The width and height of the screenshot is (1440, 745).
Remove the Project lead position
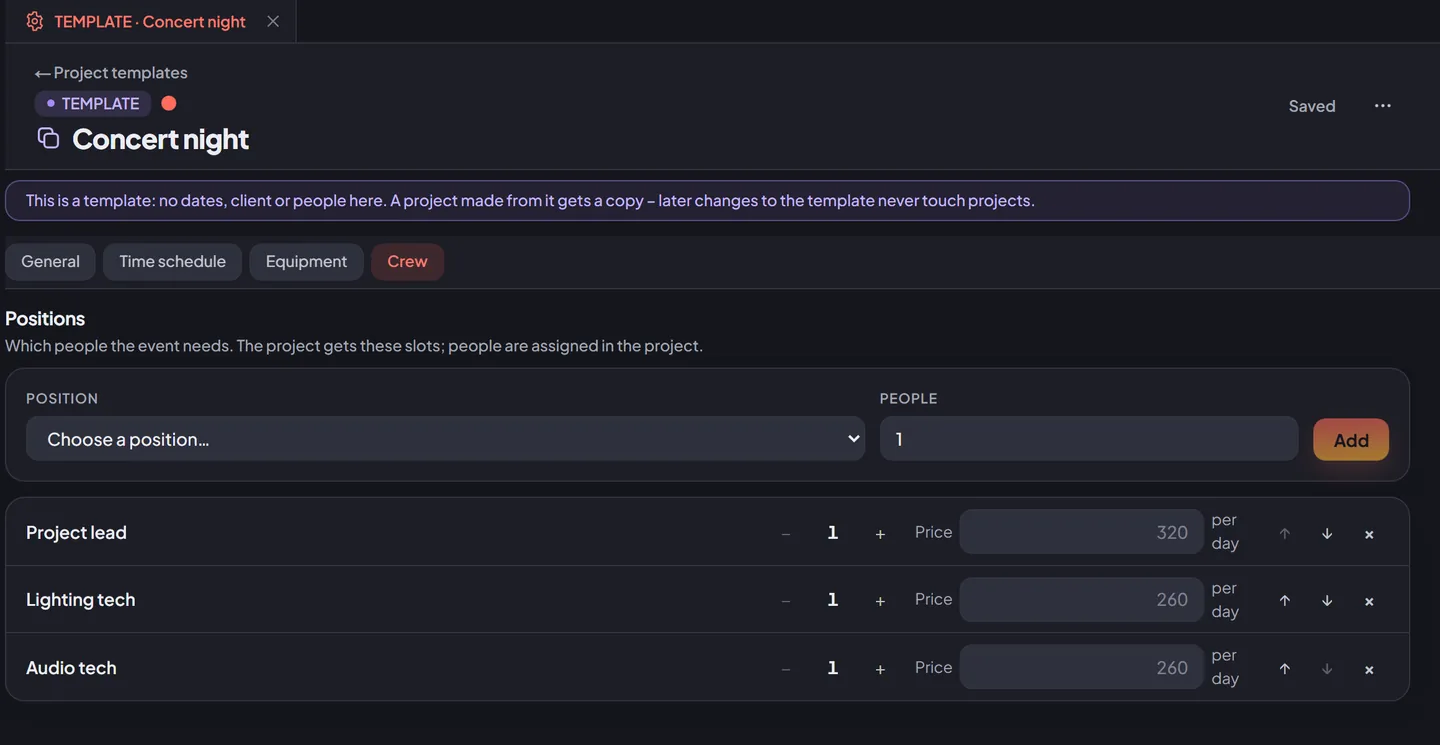[1369, 534]
